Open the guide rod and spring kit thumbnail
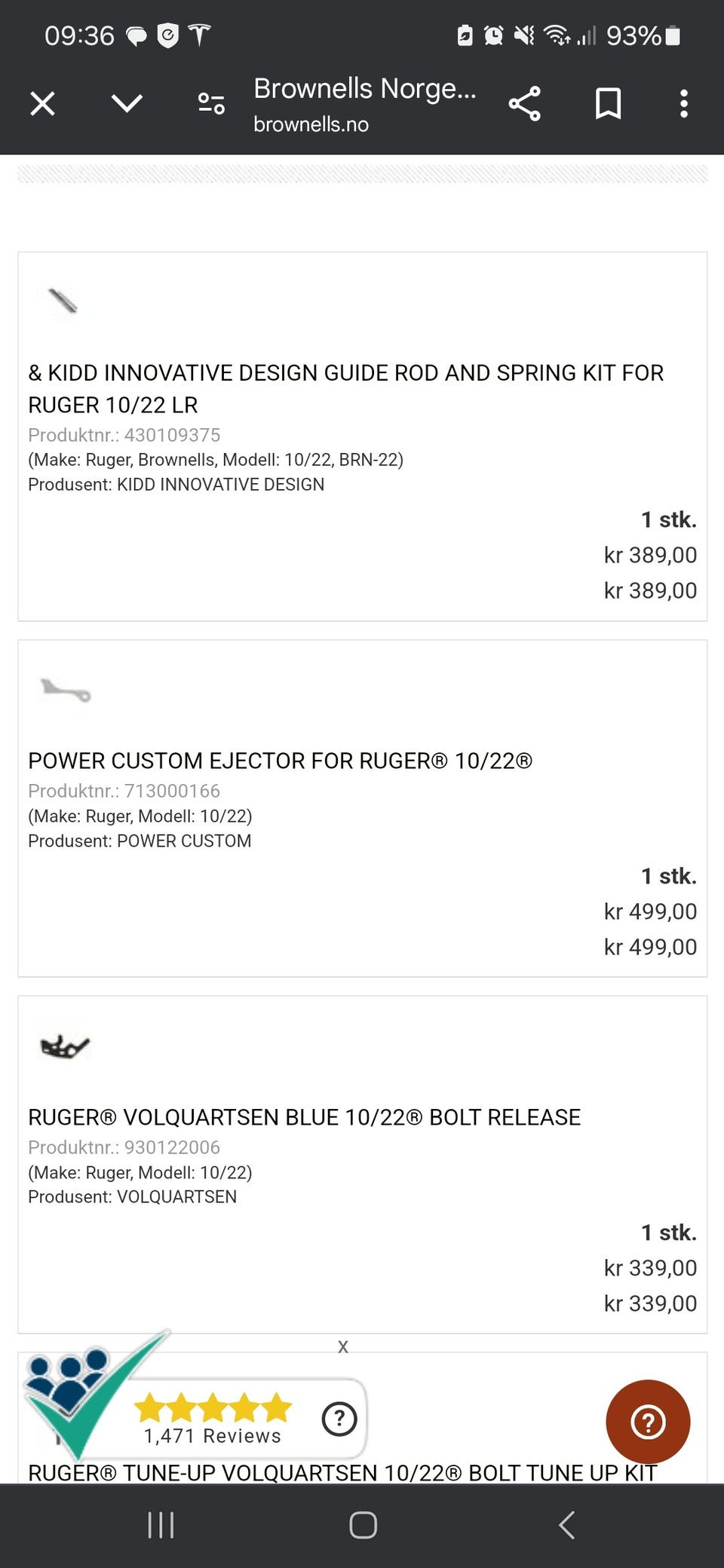The width and height of the screenshot is (724, 1568). tap(63, 302)
